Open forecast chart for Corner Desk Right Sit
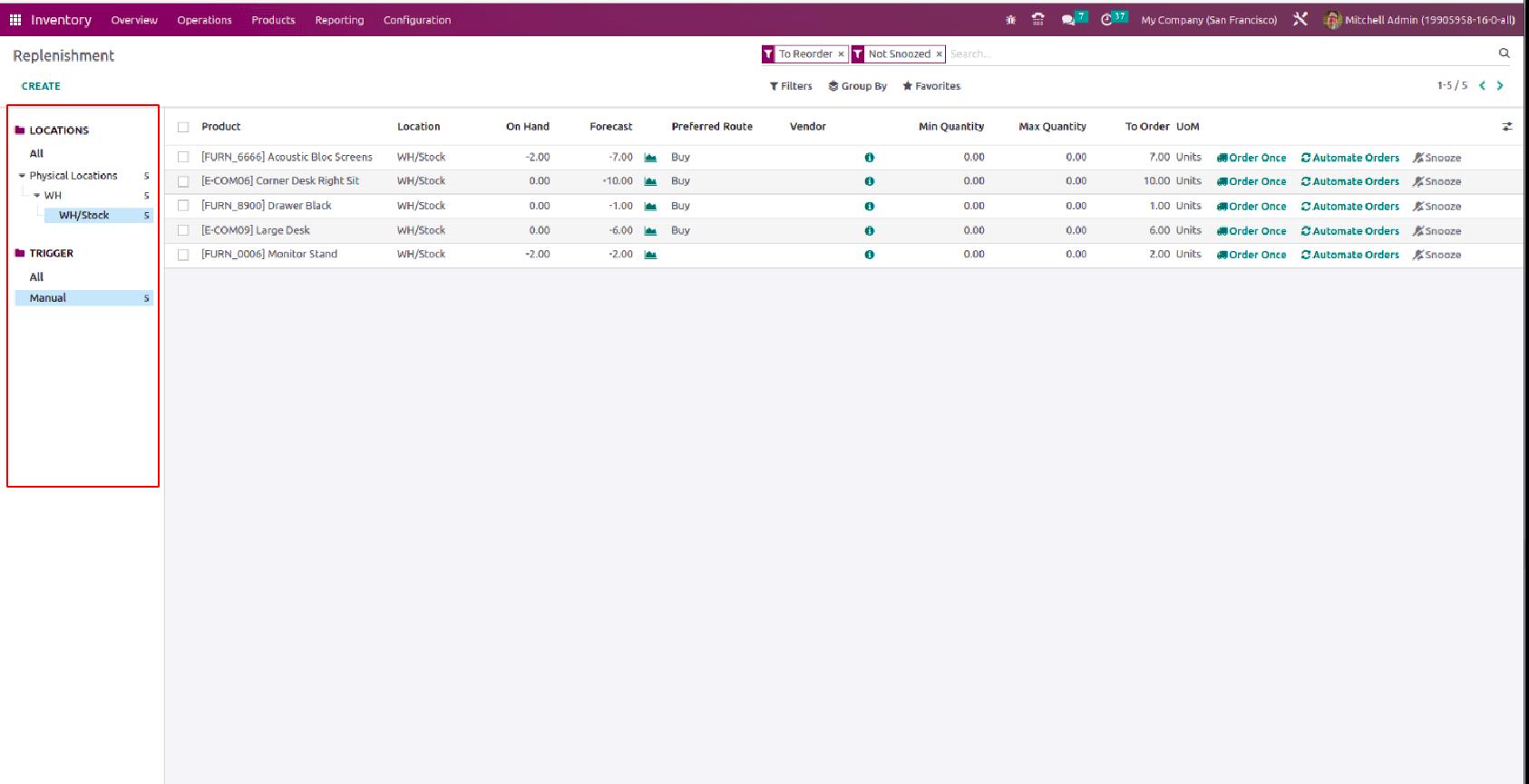The width and height of the screenshot is (1529, 784). coord(650,181)
